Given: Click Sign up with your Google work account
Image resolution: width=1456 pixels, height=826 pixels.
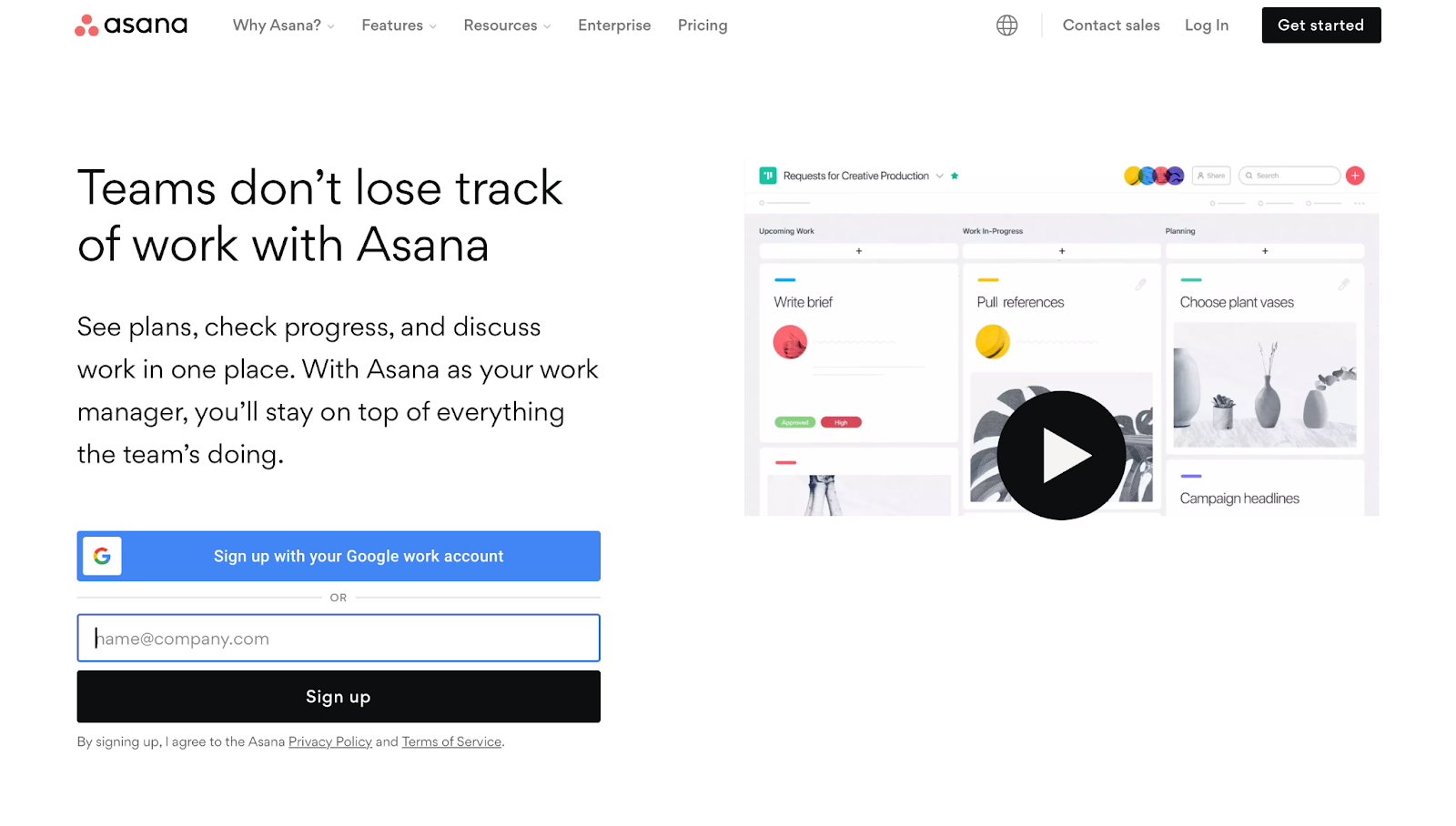Looking at the screenshot, I should point(339,556).
